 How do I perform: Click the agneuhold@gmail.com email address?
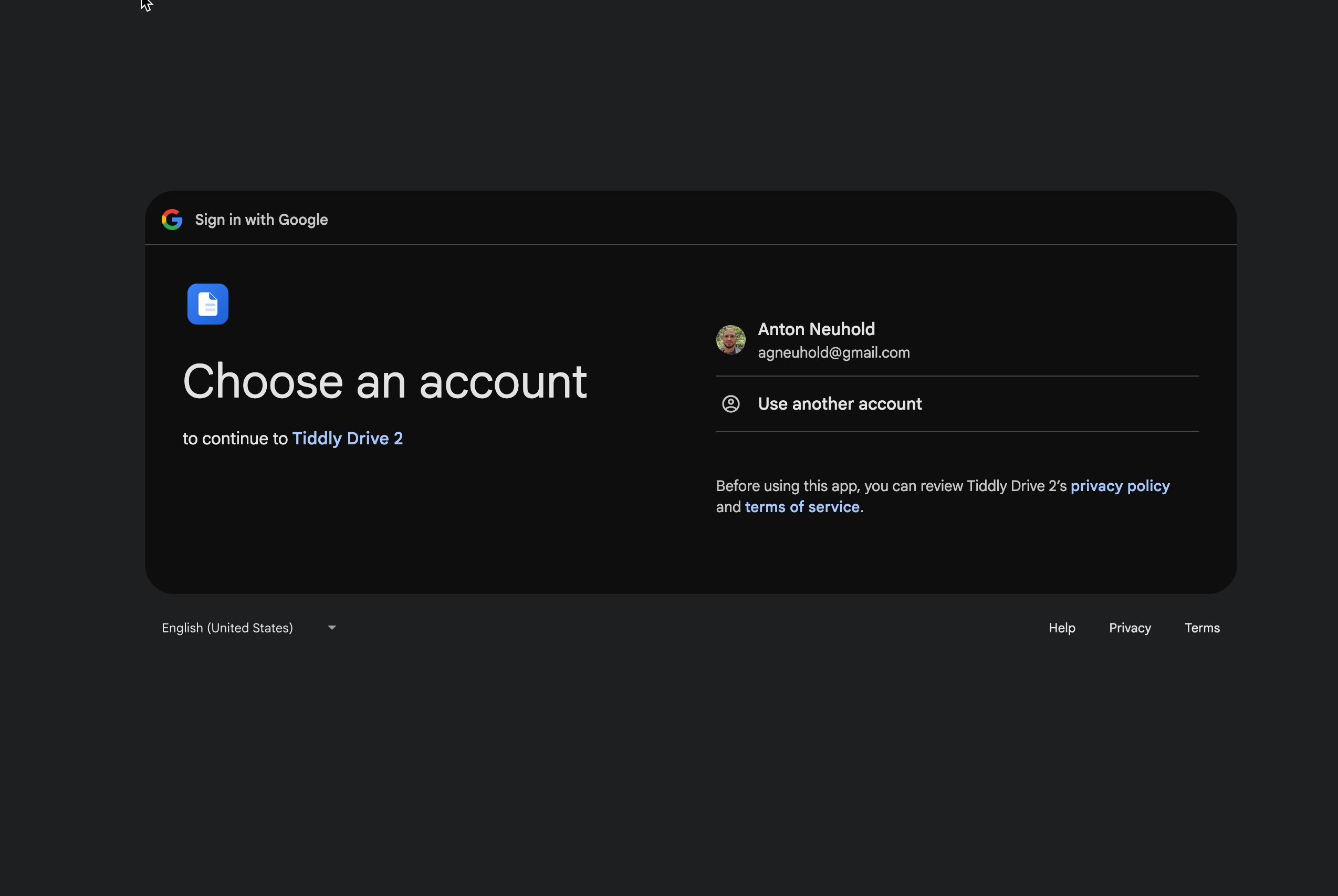pyautogui.click(x=833, y=352)
